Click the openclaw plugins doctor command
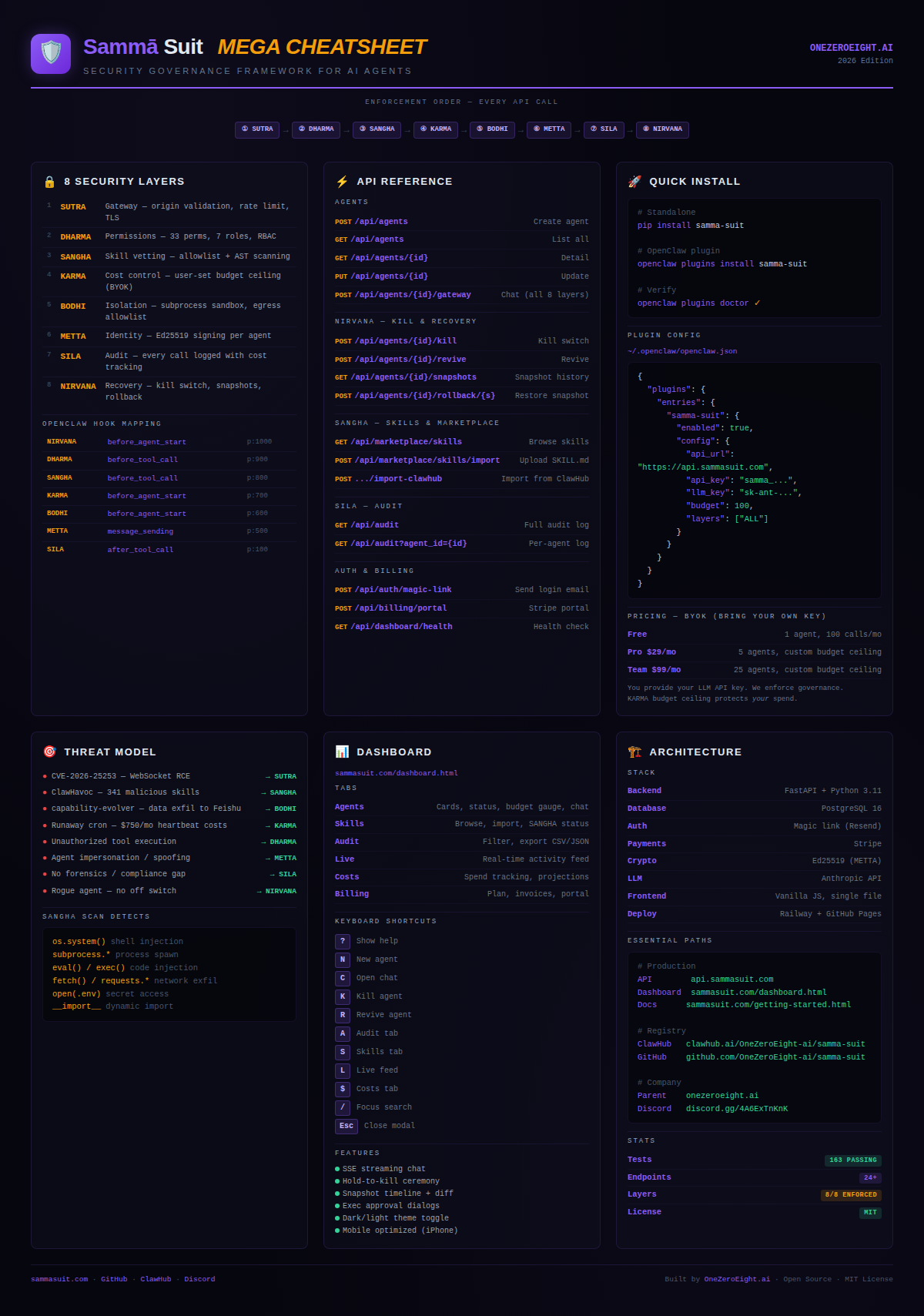Image resolution: width=924 pixels, height=1316 pixels. 698,303
